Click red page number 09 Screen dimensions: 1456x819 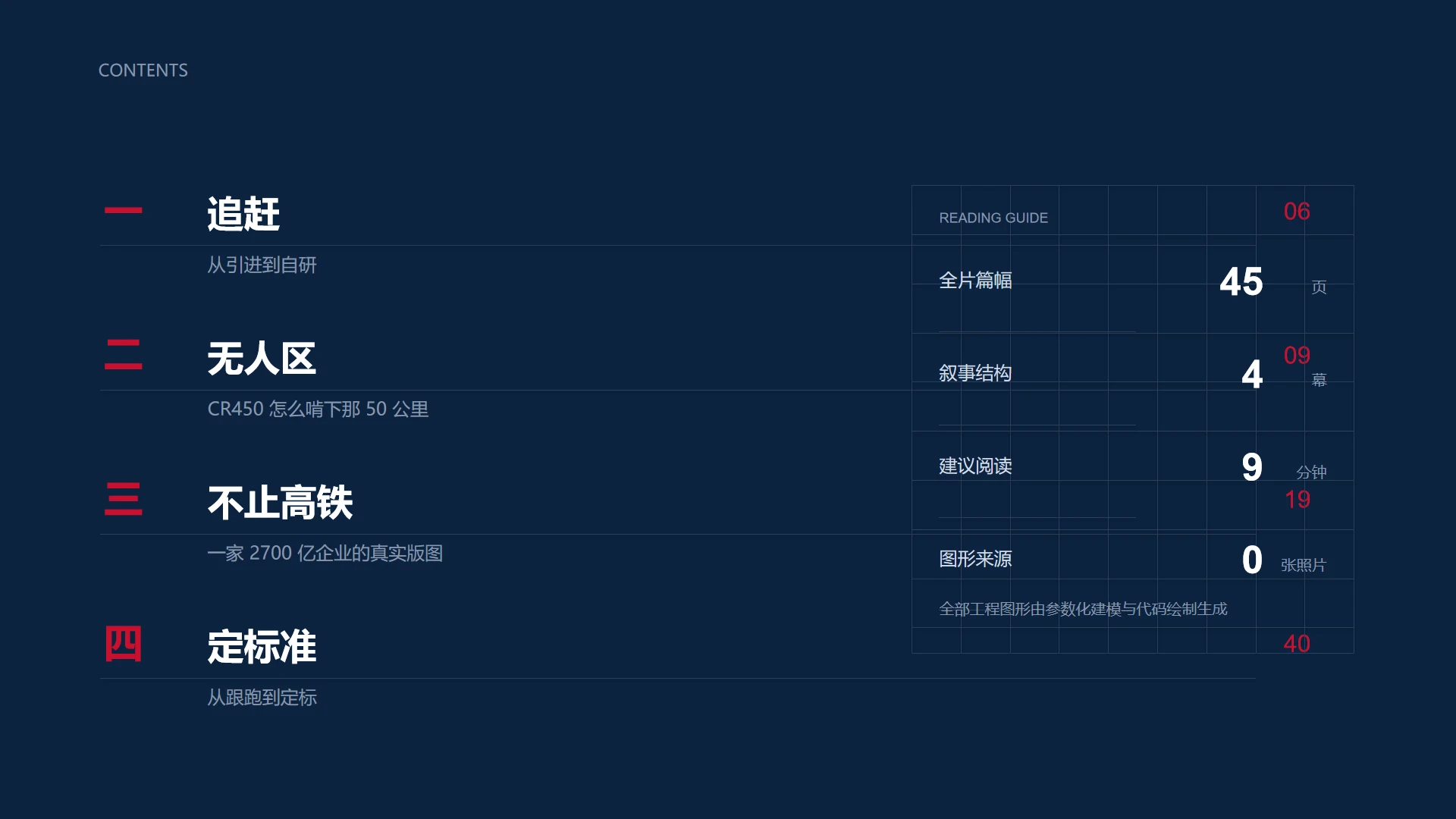(1297, 355)
